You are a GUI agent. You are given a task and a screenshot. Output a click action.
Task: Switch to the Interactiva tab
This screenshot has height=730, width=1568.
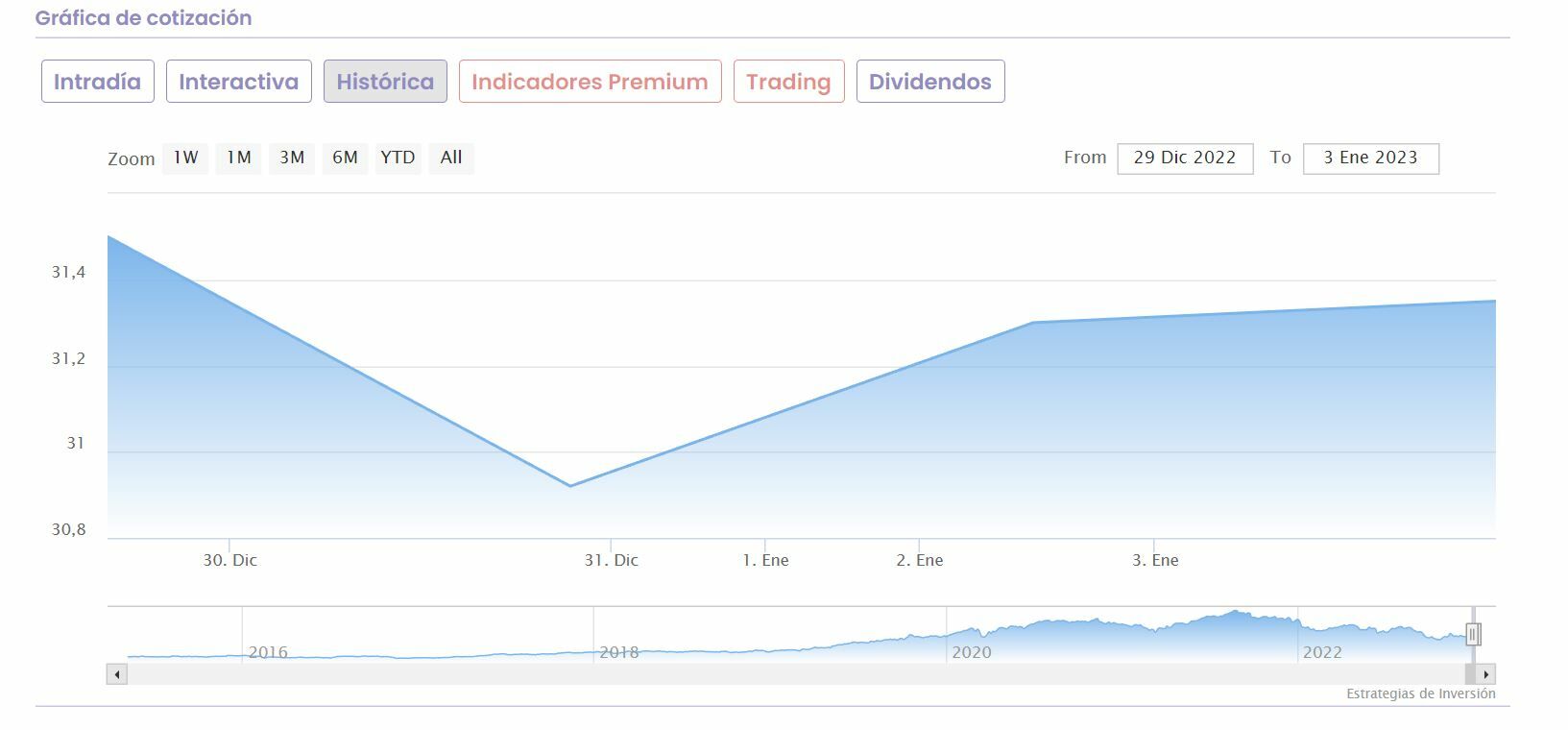pos(238,82)
